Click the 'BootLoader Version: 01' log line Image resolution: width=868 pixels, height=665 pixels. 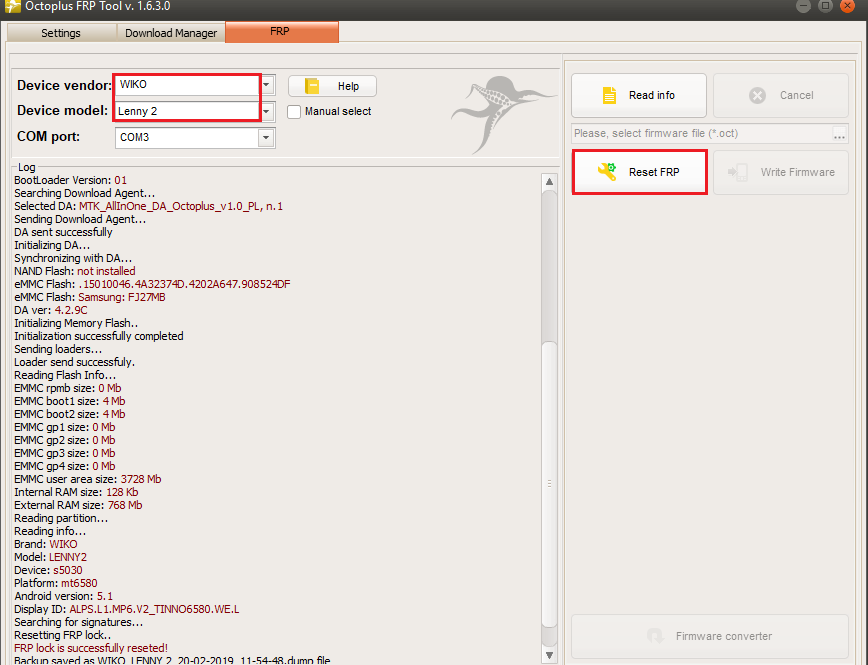70,180
